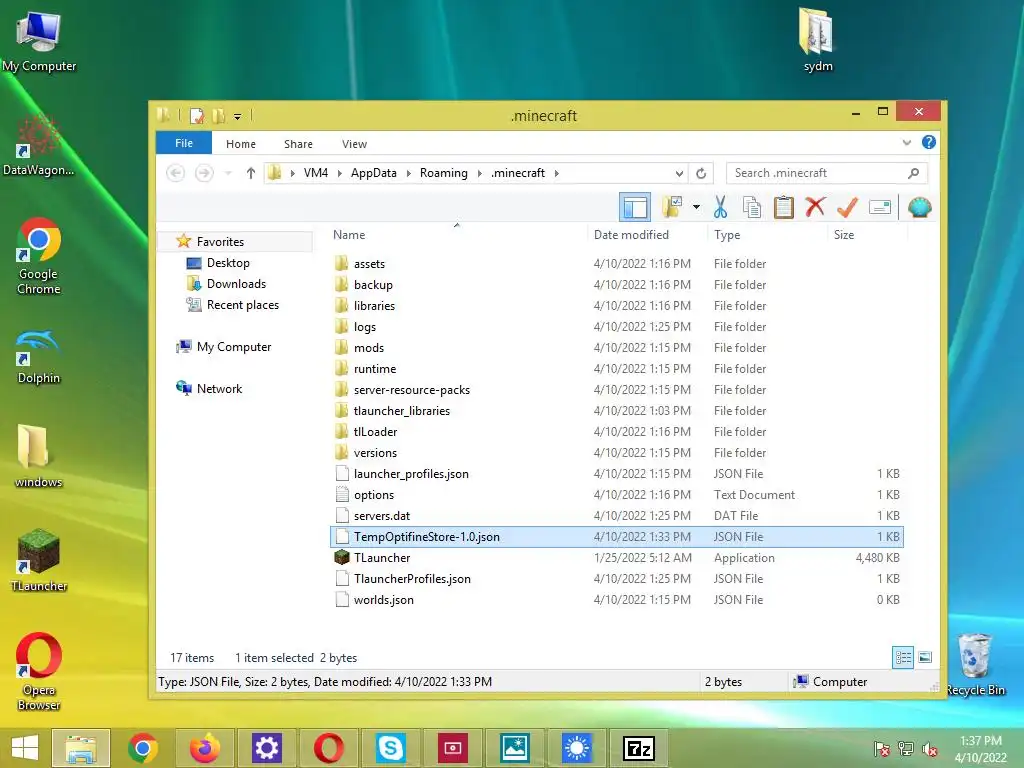Viewport: 1024px width, 768px height.
Task: Go up one folder level
Action: coord(251,173)
